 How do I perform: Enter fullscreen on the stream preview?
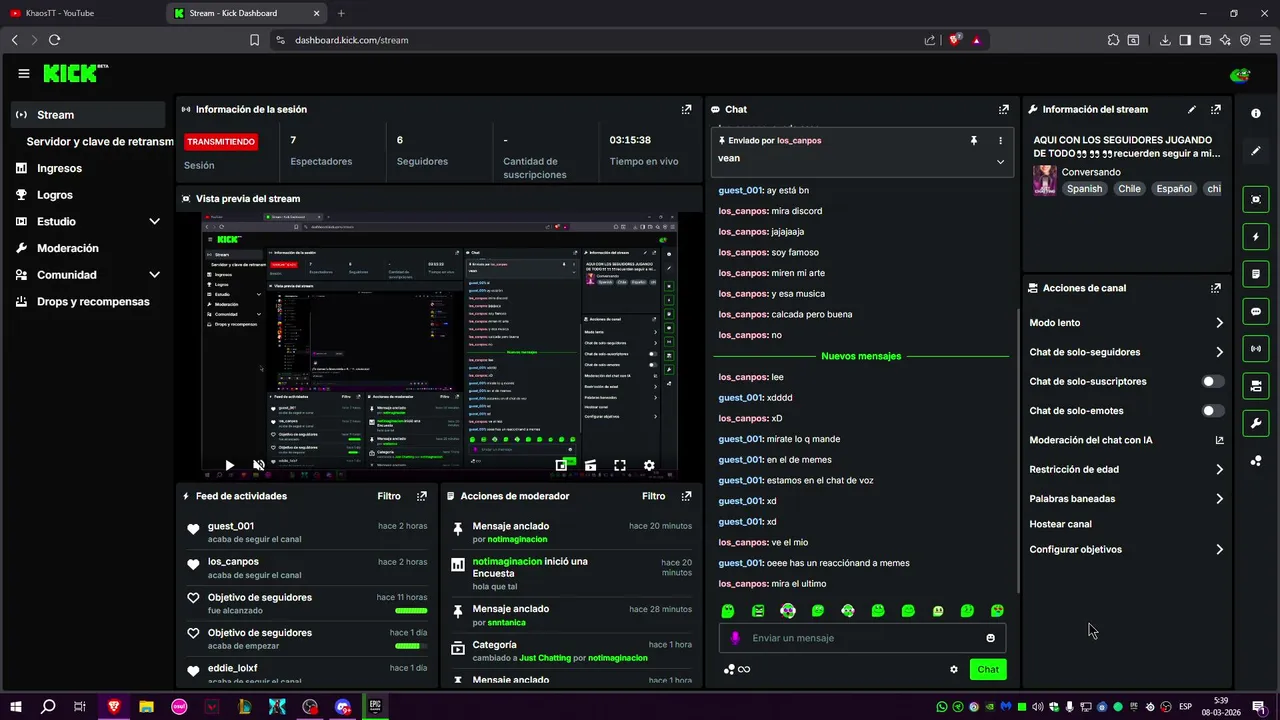click(620, 465)
